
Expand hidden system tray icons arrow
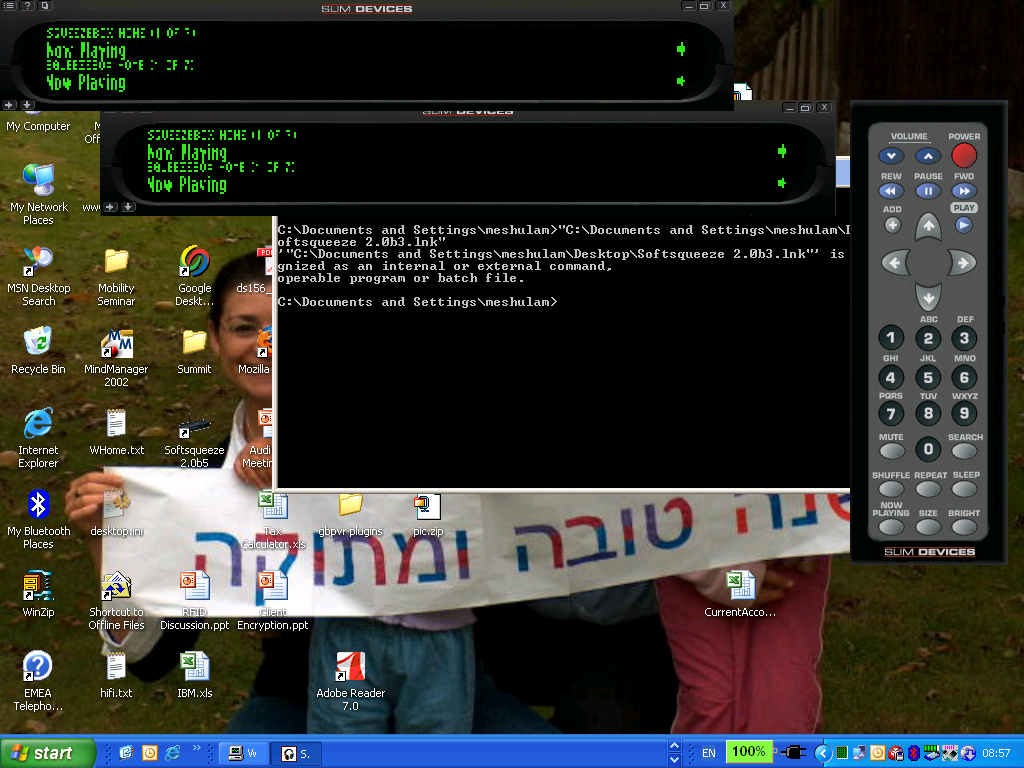click(x=823, y=753)
